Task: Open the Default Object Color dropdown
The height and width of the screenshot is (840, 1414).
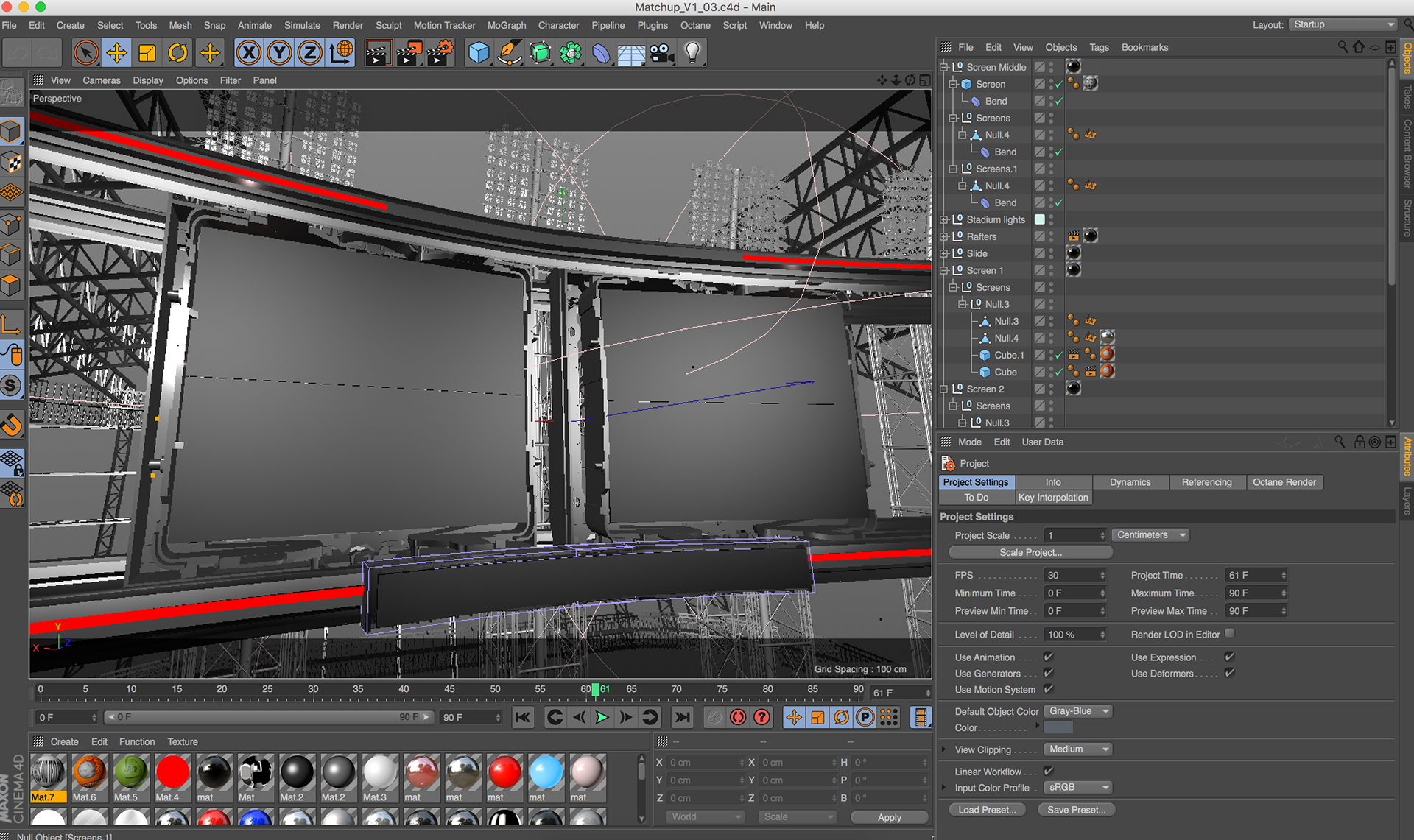Action: click(1078, 711)
